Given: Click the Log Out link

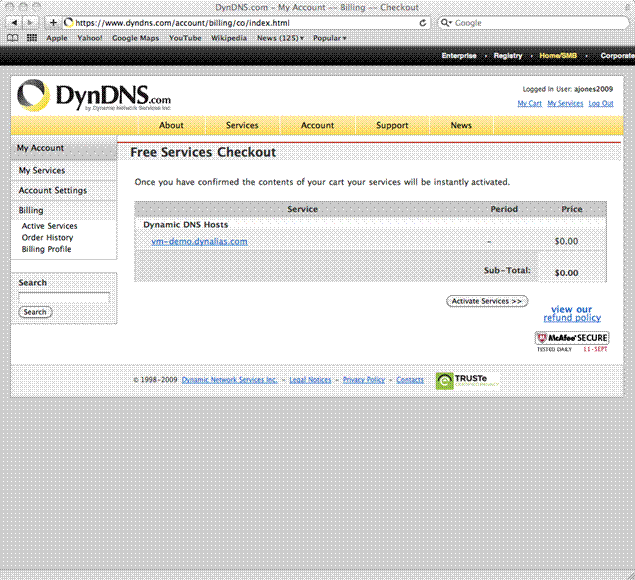Looking at the screenshot, I should pos(601,103).
